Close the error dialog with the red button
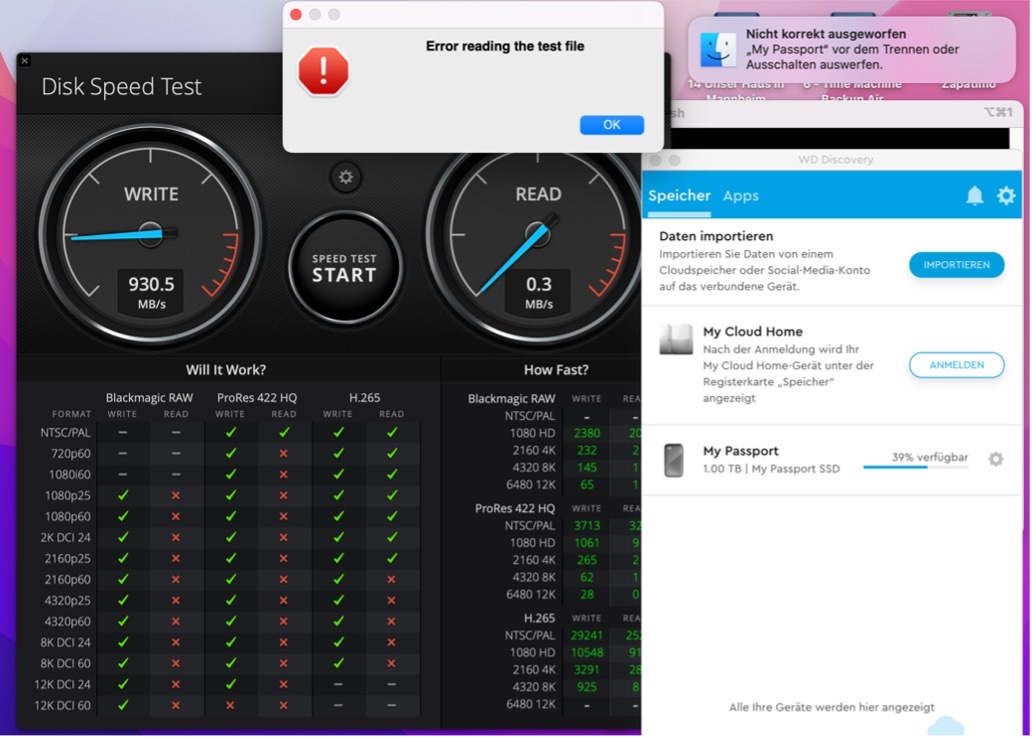This screenshot has width=1032, height=739. 296,14
